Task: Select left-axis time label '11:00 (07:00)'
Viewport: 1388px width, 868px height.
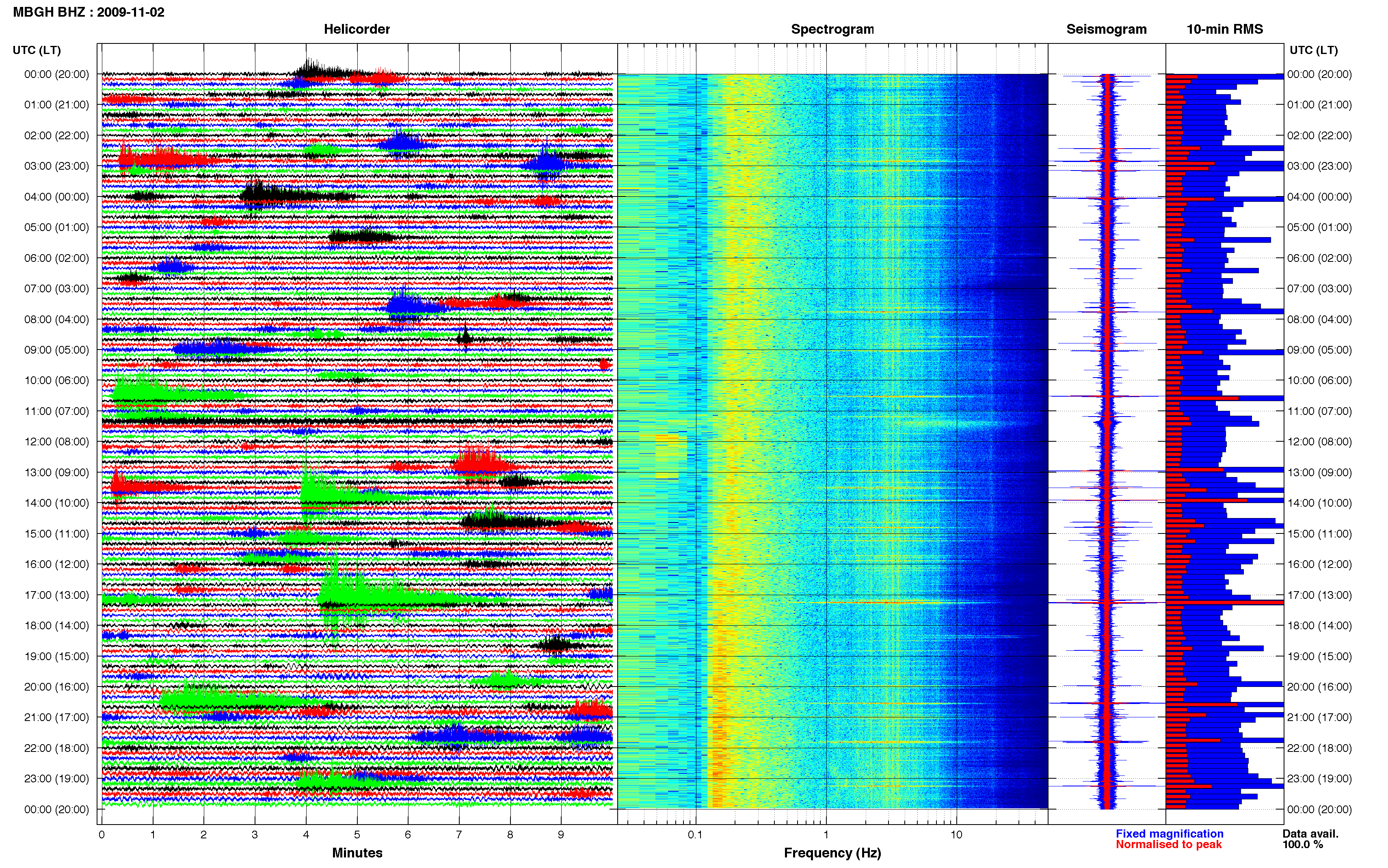Action: [56, 411]
